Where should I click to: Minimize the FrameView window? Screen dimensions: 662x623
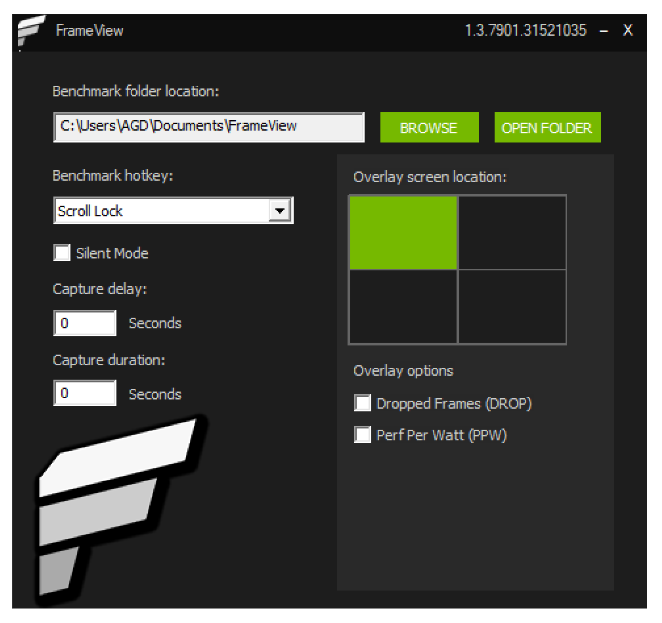(604, 31)
